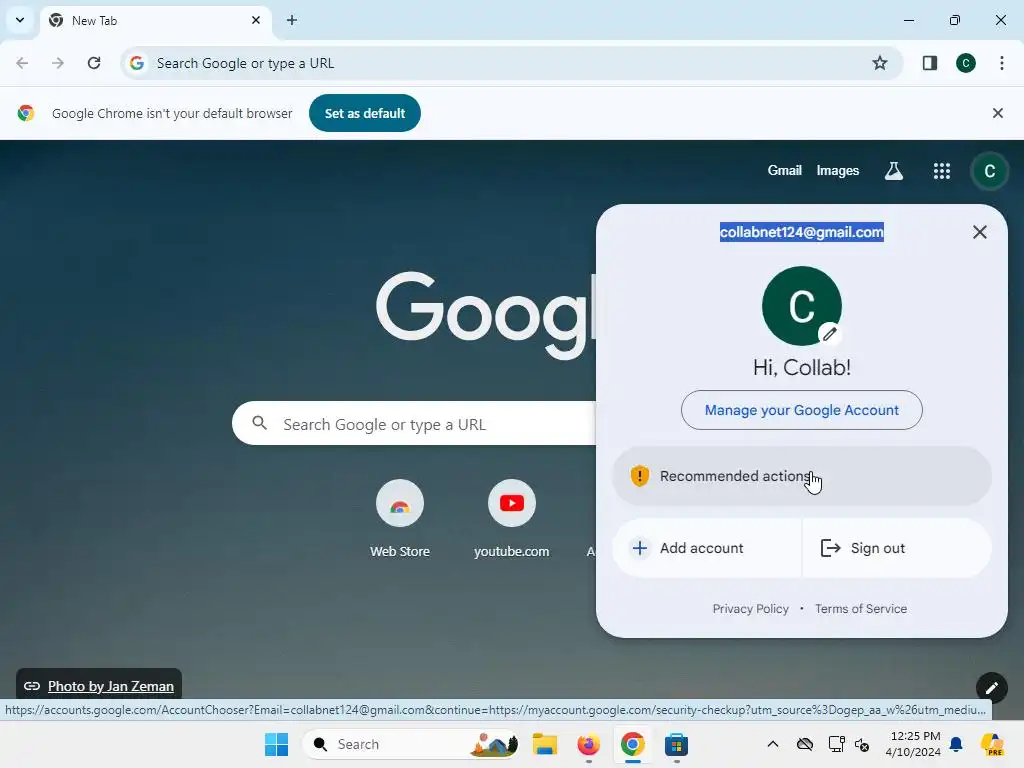Open the youtube.com shortcut
1024x768 pixels.
(x=511, y=519)
